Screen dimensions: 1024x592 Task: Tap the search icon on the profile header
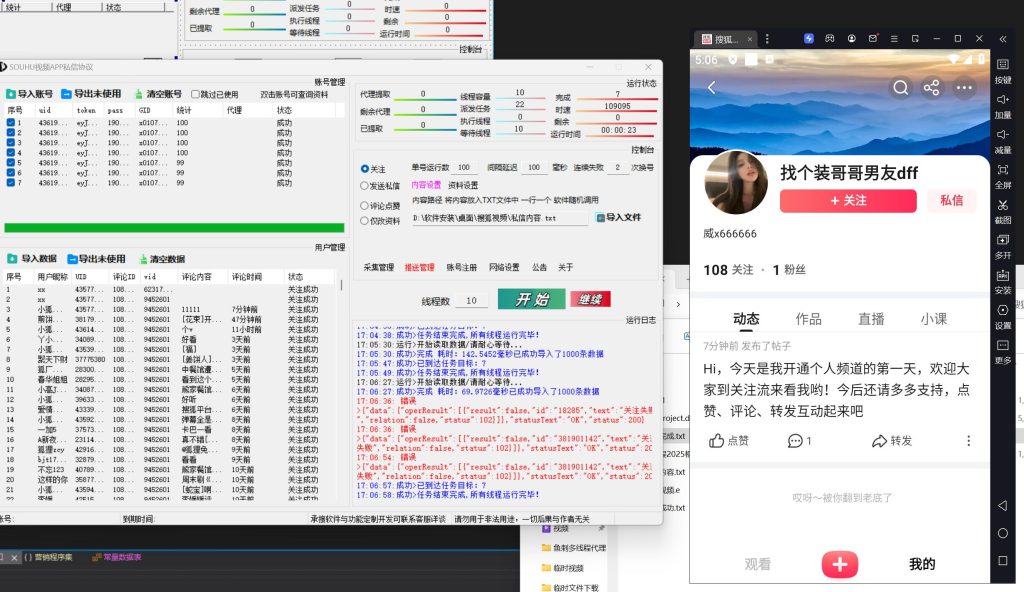point(901,88)
